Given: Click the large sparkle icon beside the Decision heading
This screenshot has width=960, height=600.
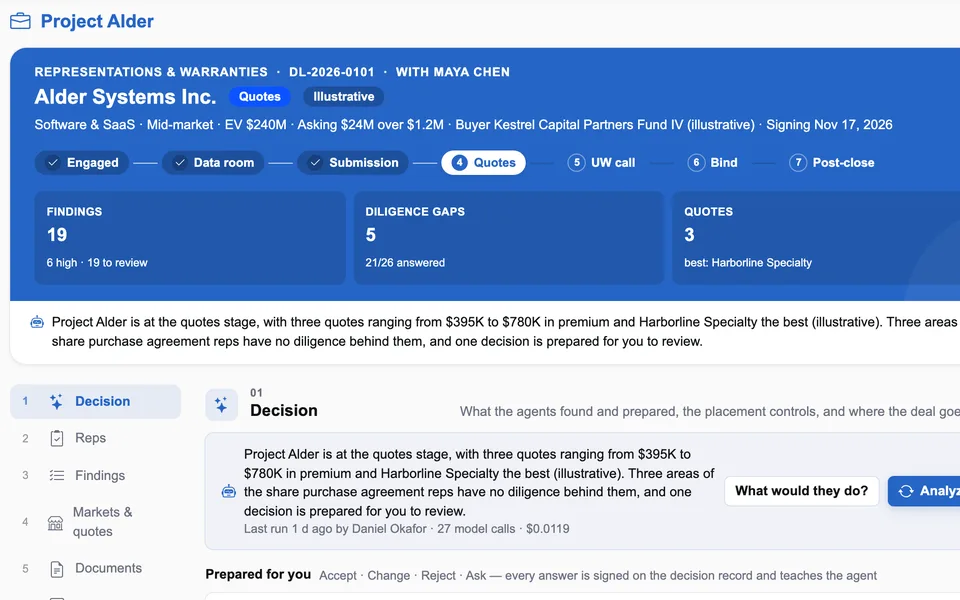Looking at the screenshot, I should (x=221, y=405).
